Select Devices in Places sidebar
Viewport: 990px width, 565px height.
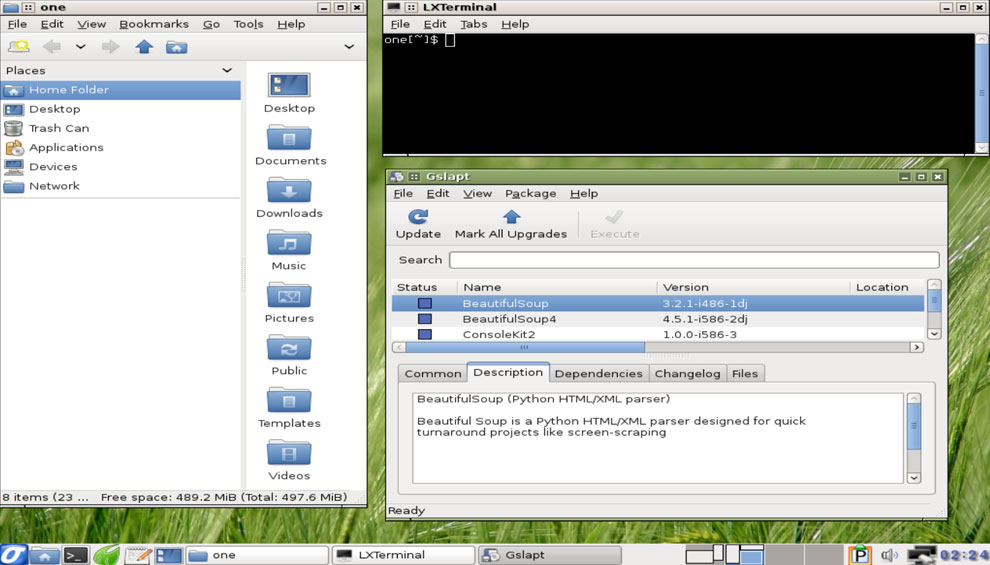[121, 167]
